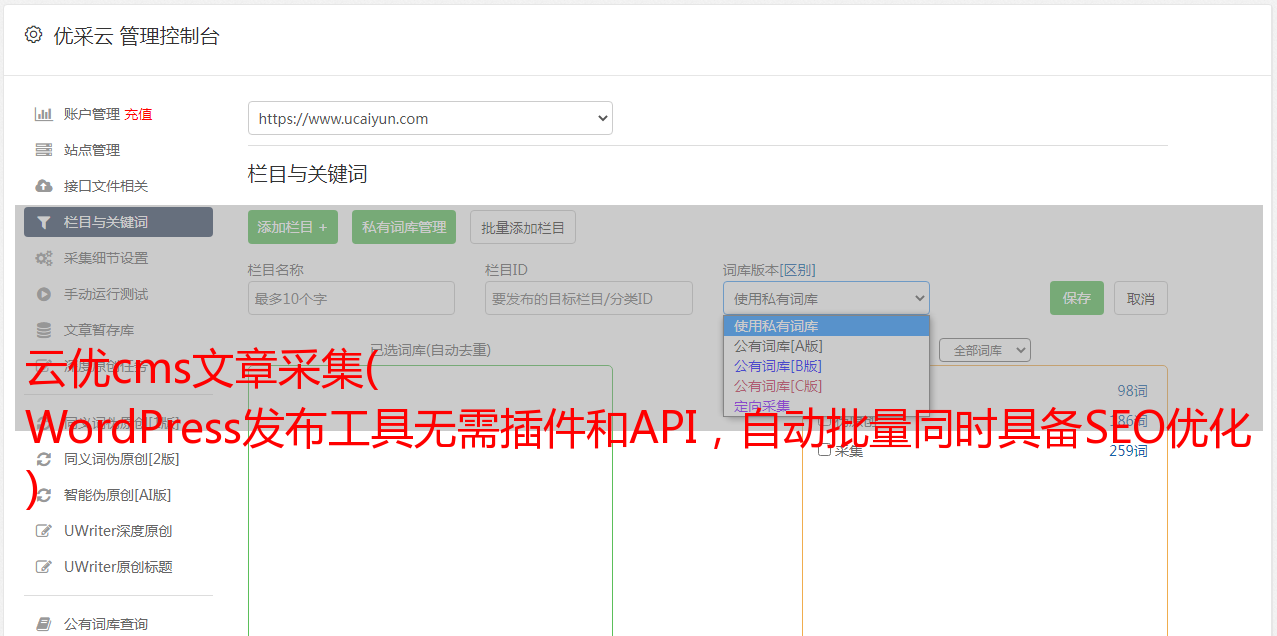Screen dimensions: 1277x636
Task: Click the 259词 count
Action: pos(1128,451)
